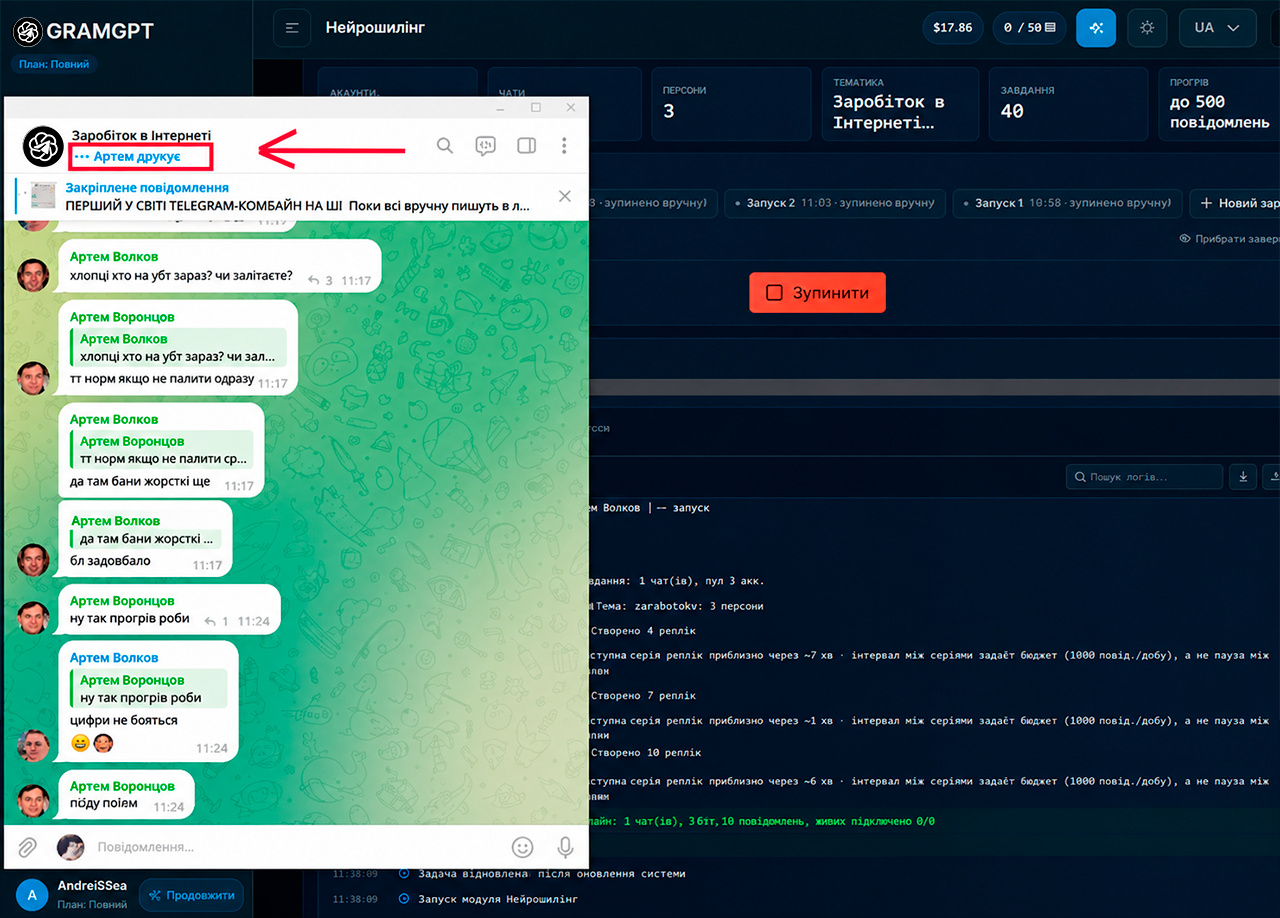Click the reply count 3 on 'хлопці хто на убт' message
This screenshot has width=1280, height=918.
[321, 281]
